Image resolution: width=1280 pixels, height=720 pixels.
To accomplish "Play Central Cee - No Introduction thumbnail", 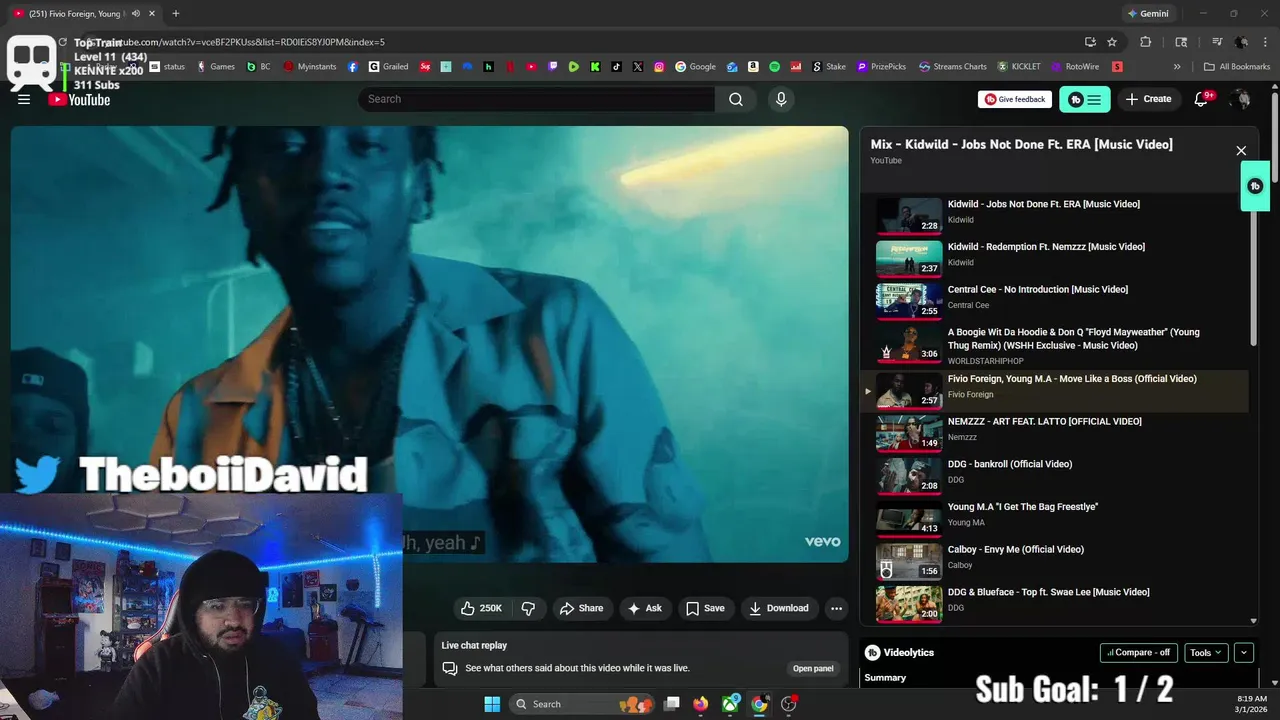I will tap(909, 300).
